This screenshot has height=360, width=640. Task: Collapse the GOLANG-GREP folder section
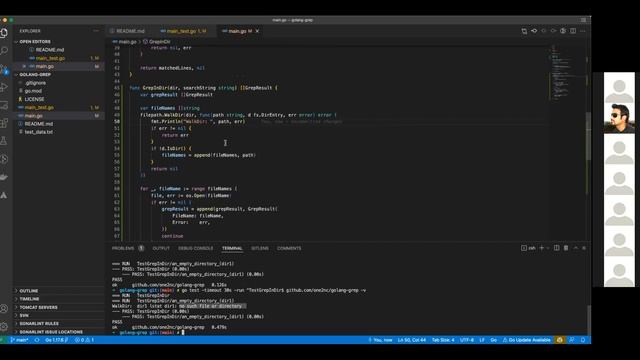click(x=35, y=75)
